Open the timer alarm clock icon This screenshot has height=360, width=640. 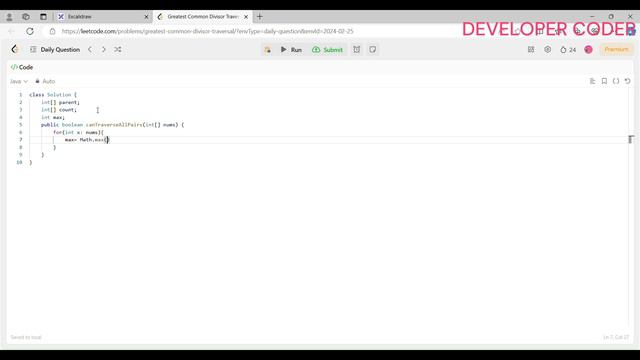tap(357, 49)
